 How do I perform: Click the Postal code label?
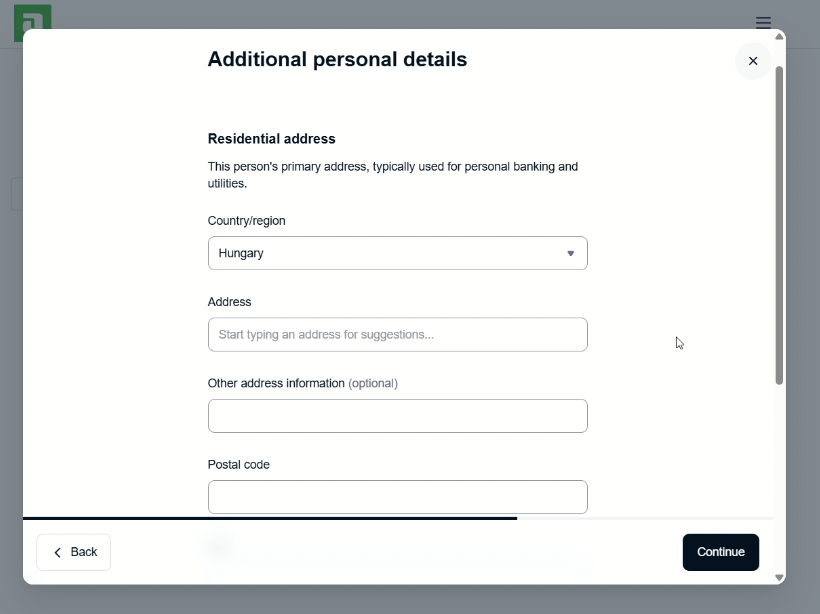tap(238, 465)
